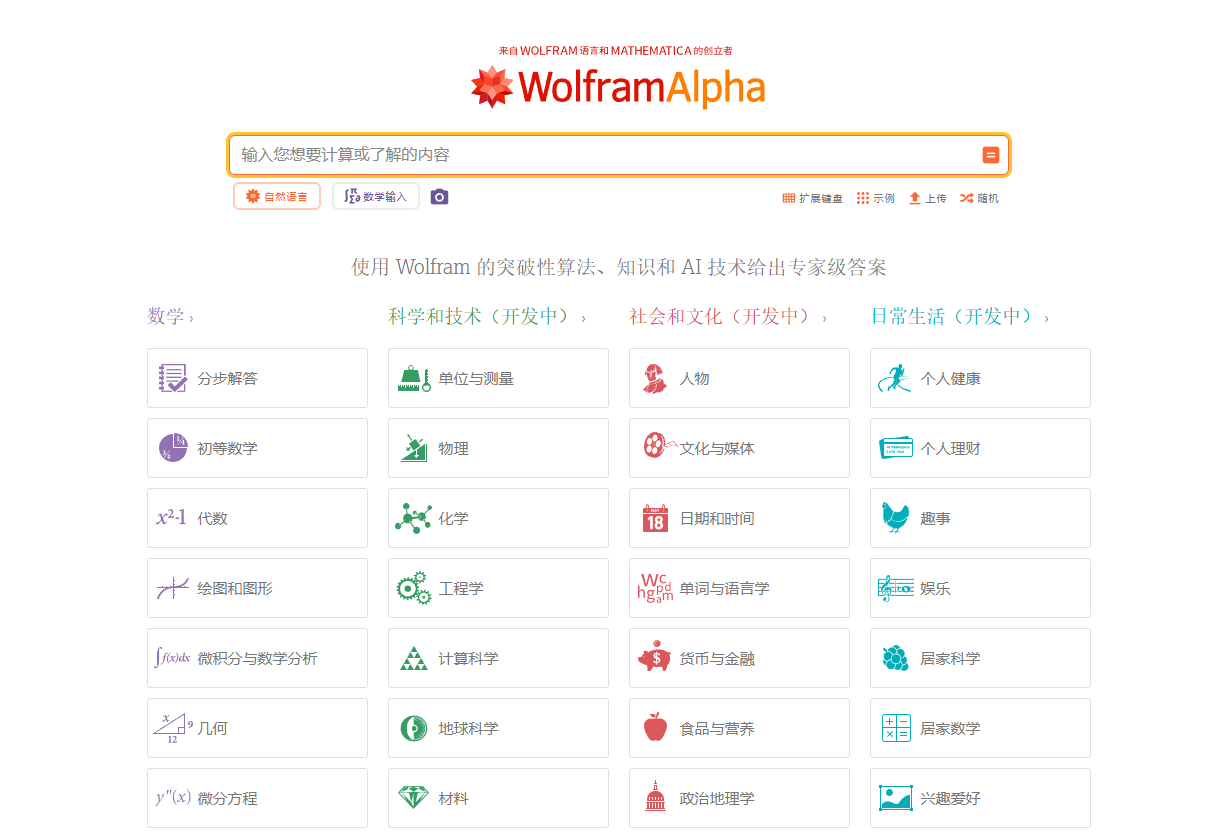Viewport: 1225px width, 836px height.
Task: Select 自然语言 input mode
Action: 277,197
